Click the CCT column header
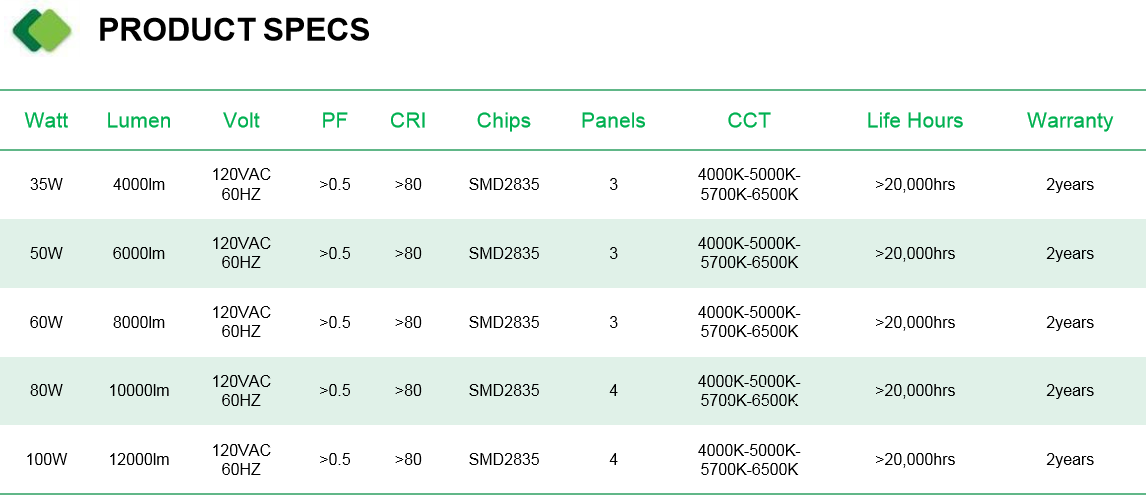The height and width of the screenshot is (496, 1146). pyautogui.click(x=749, y=121)
